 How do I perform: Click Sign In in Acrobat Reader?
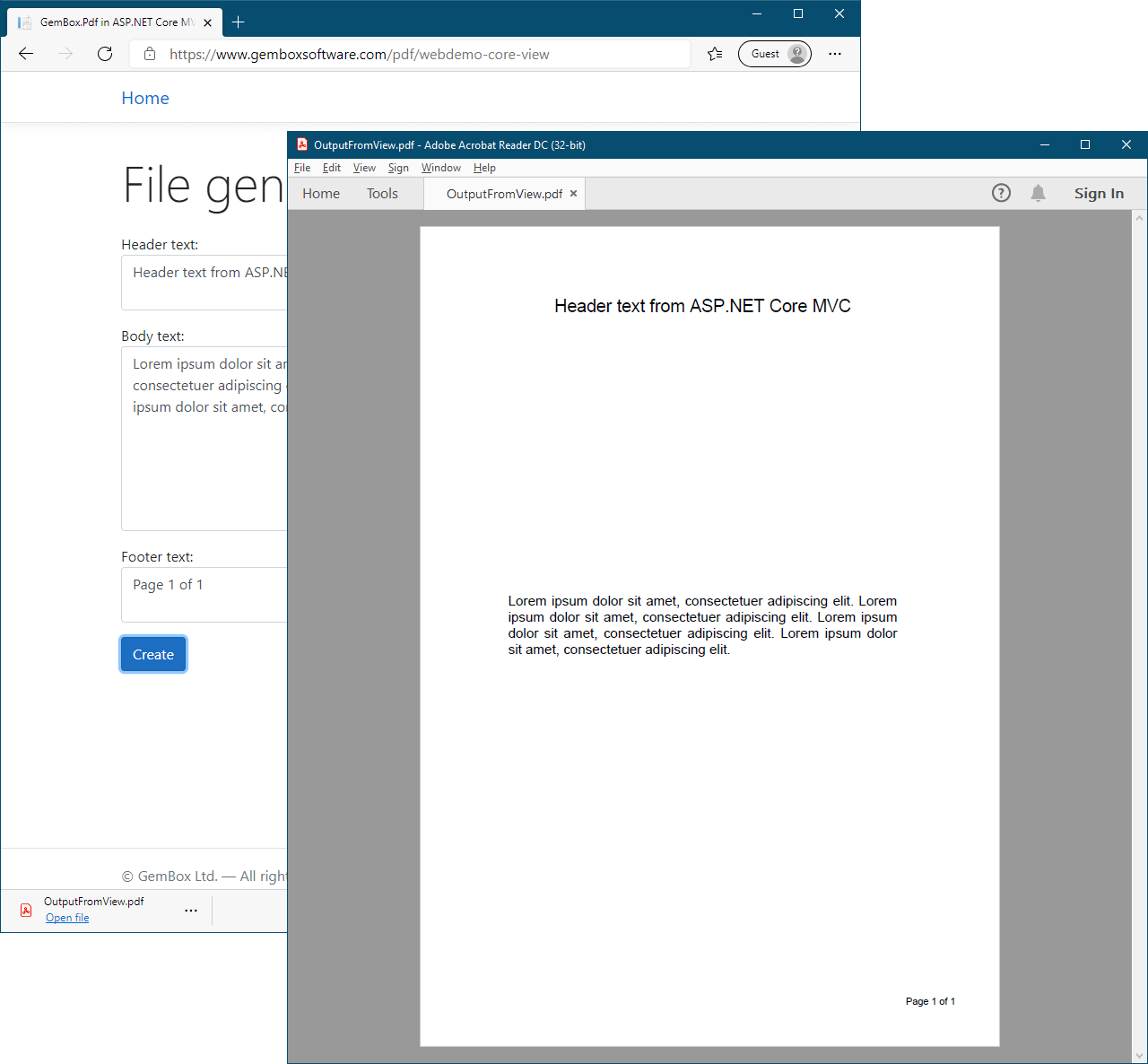click(1098, 193)
